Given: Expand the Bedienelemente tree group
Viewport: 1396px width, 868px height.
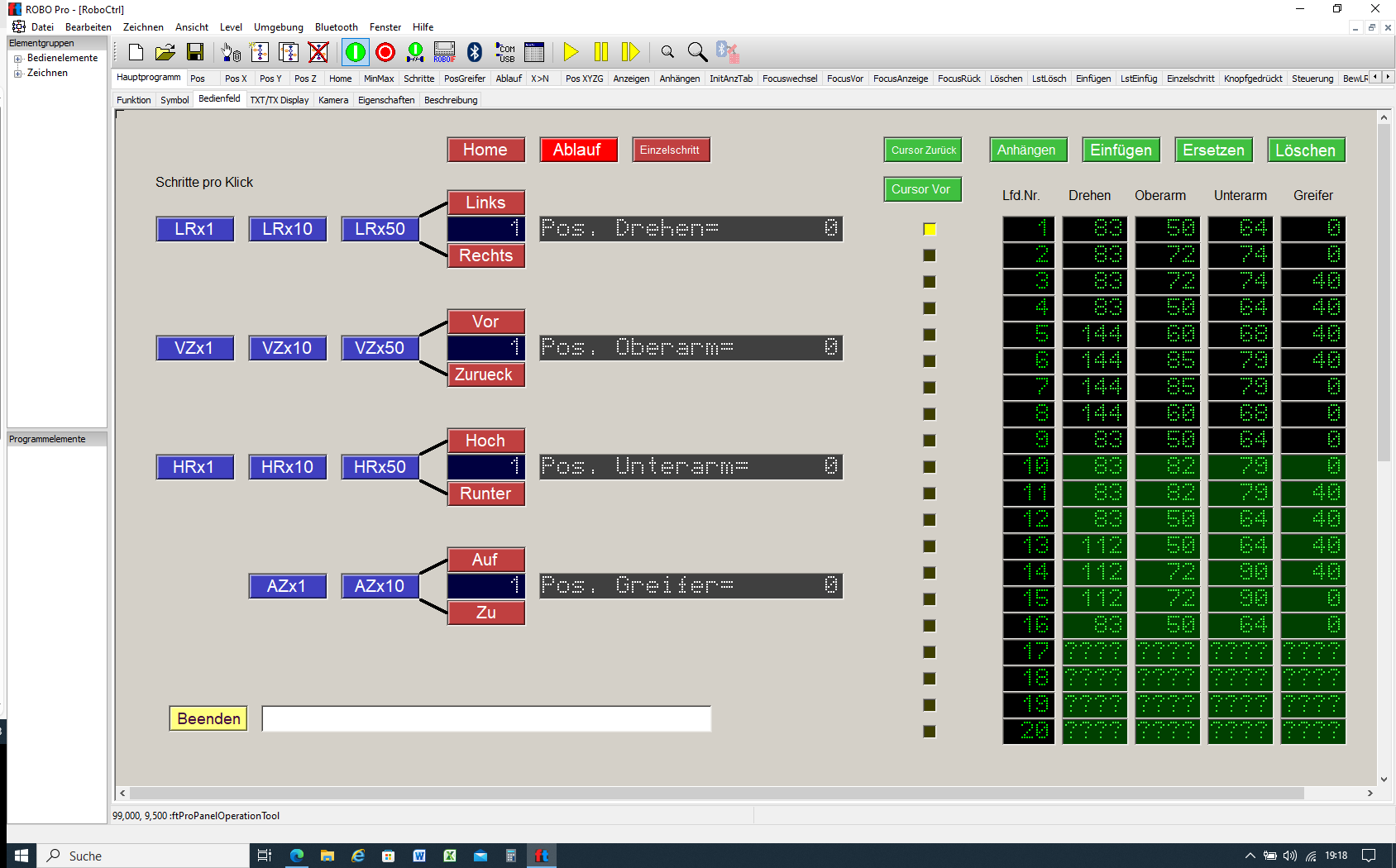Looking at the screenshot, I should click(17, 59).
